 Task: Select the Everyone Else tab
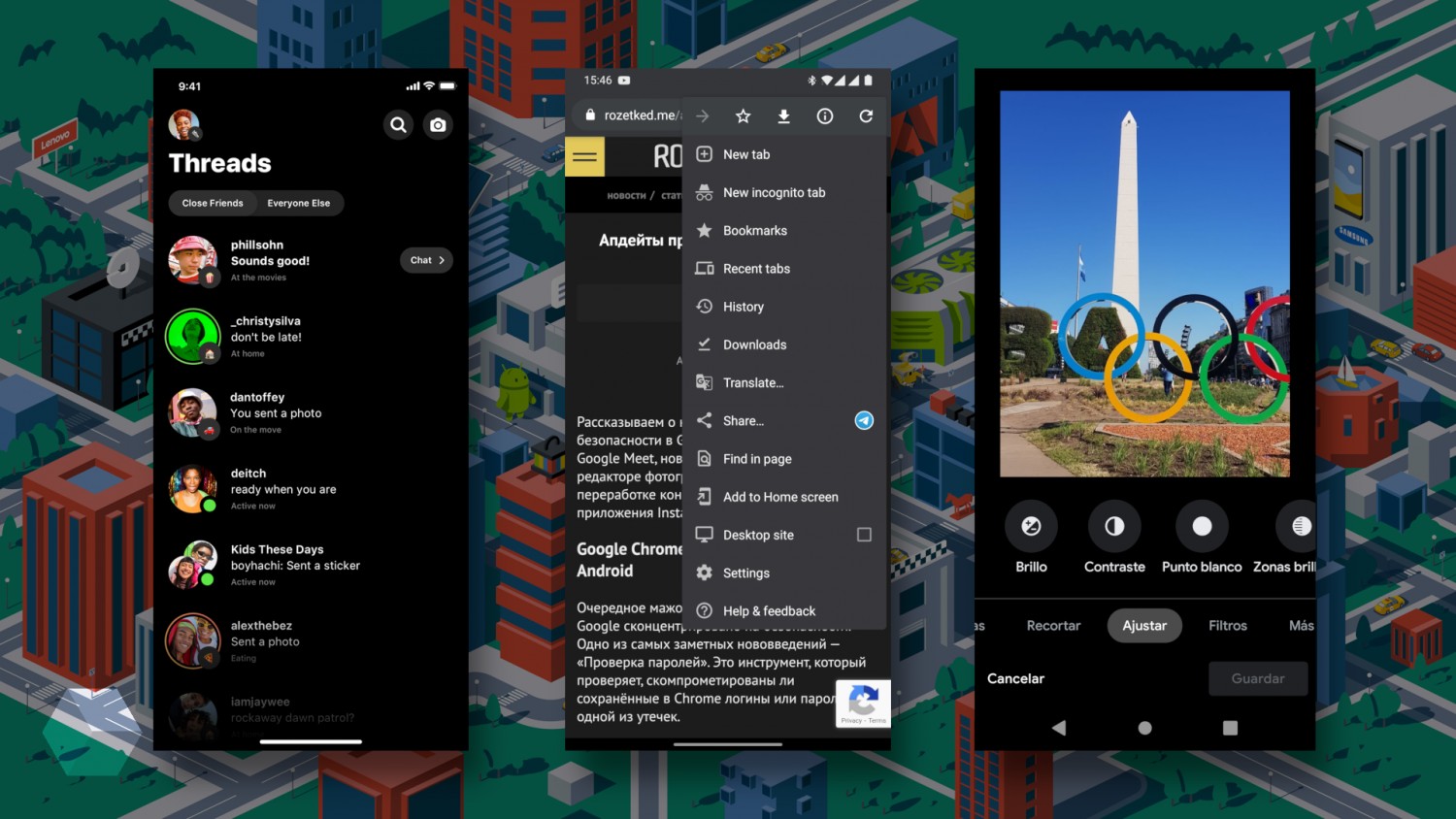(299, 203)
